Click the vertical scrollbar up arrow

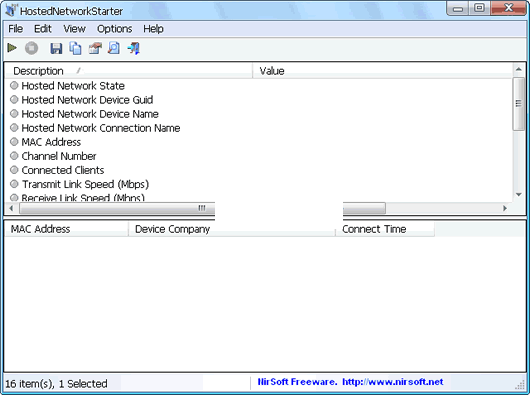pyautogui.click(x=519, y=69)
